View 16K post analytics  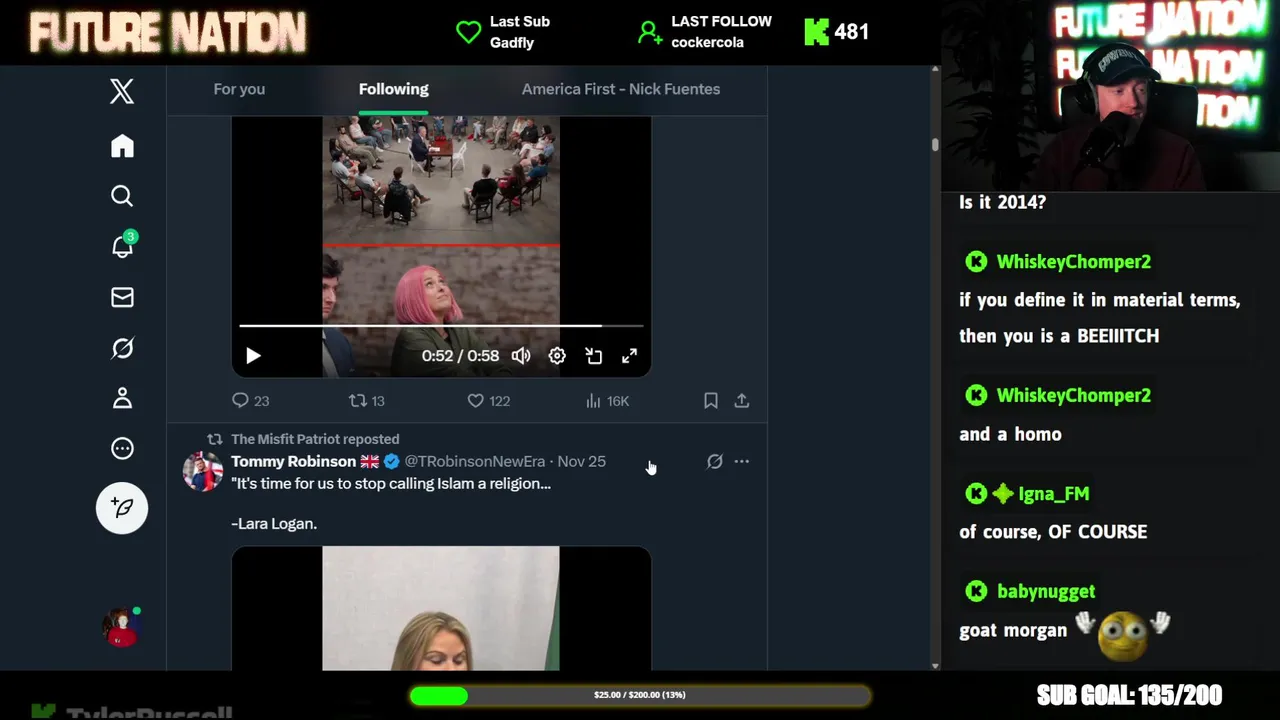pos(607,401)
